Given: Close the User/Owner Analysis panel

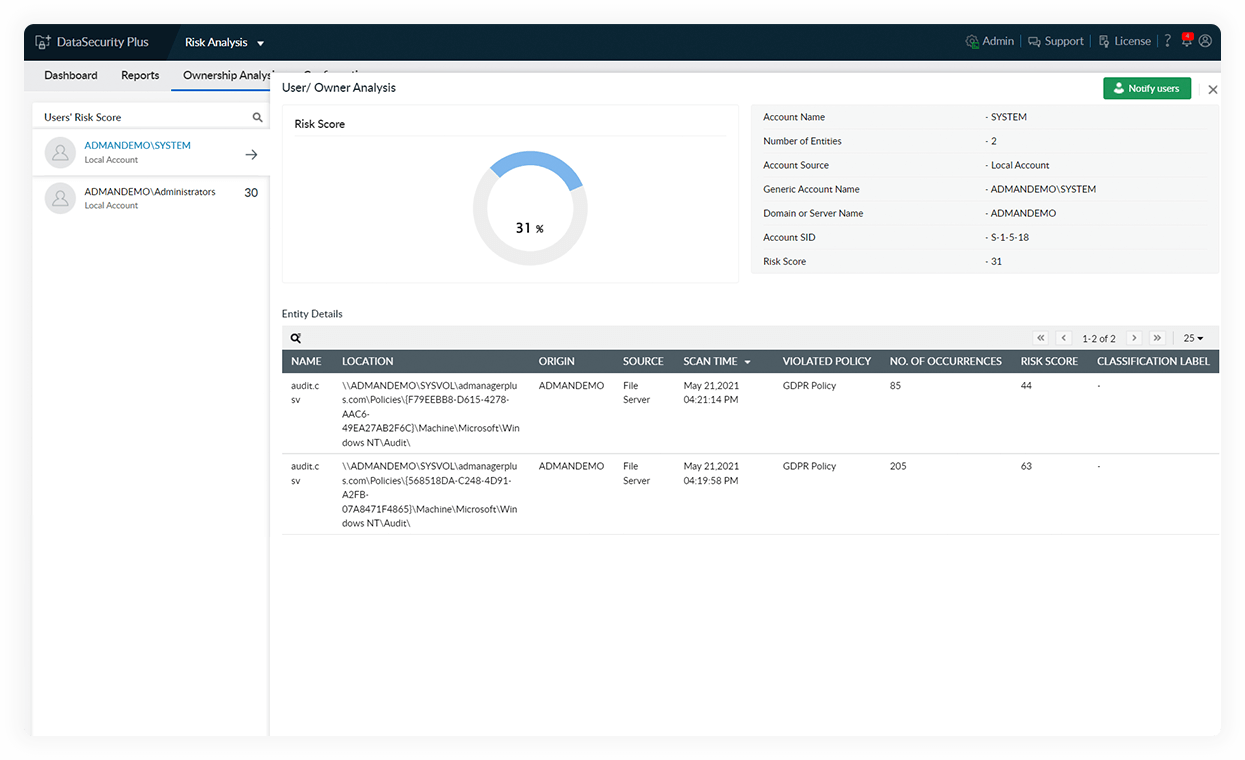Looking at the screenshot, I should pyautogui.click(x=1212, y=89).
